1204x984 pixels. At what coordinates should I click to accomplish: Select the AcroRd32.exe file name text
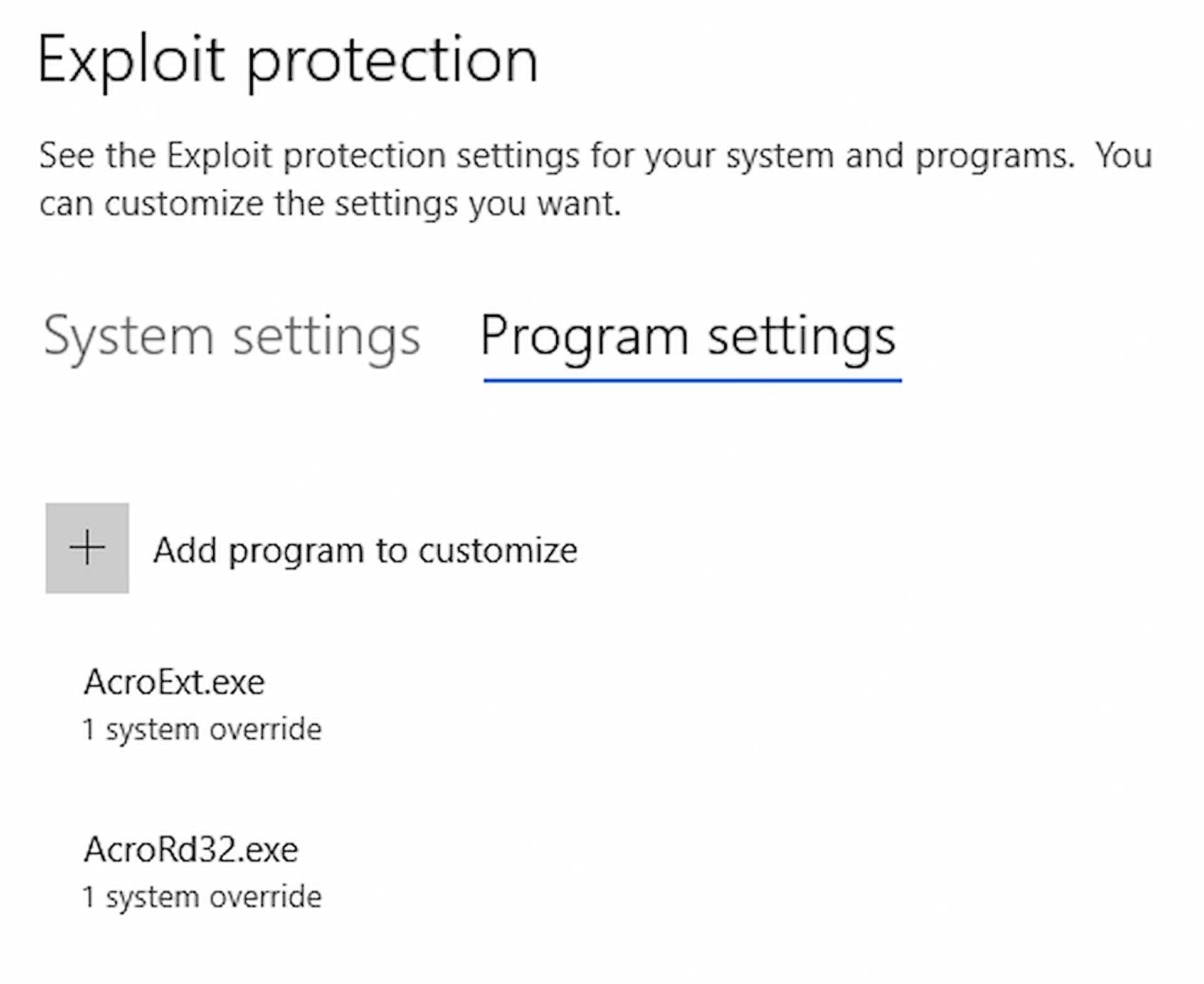coord(191,850)
